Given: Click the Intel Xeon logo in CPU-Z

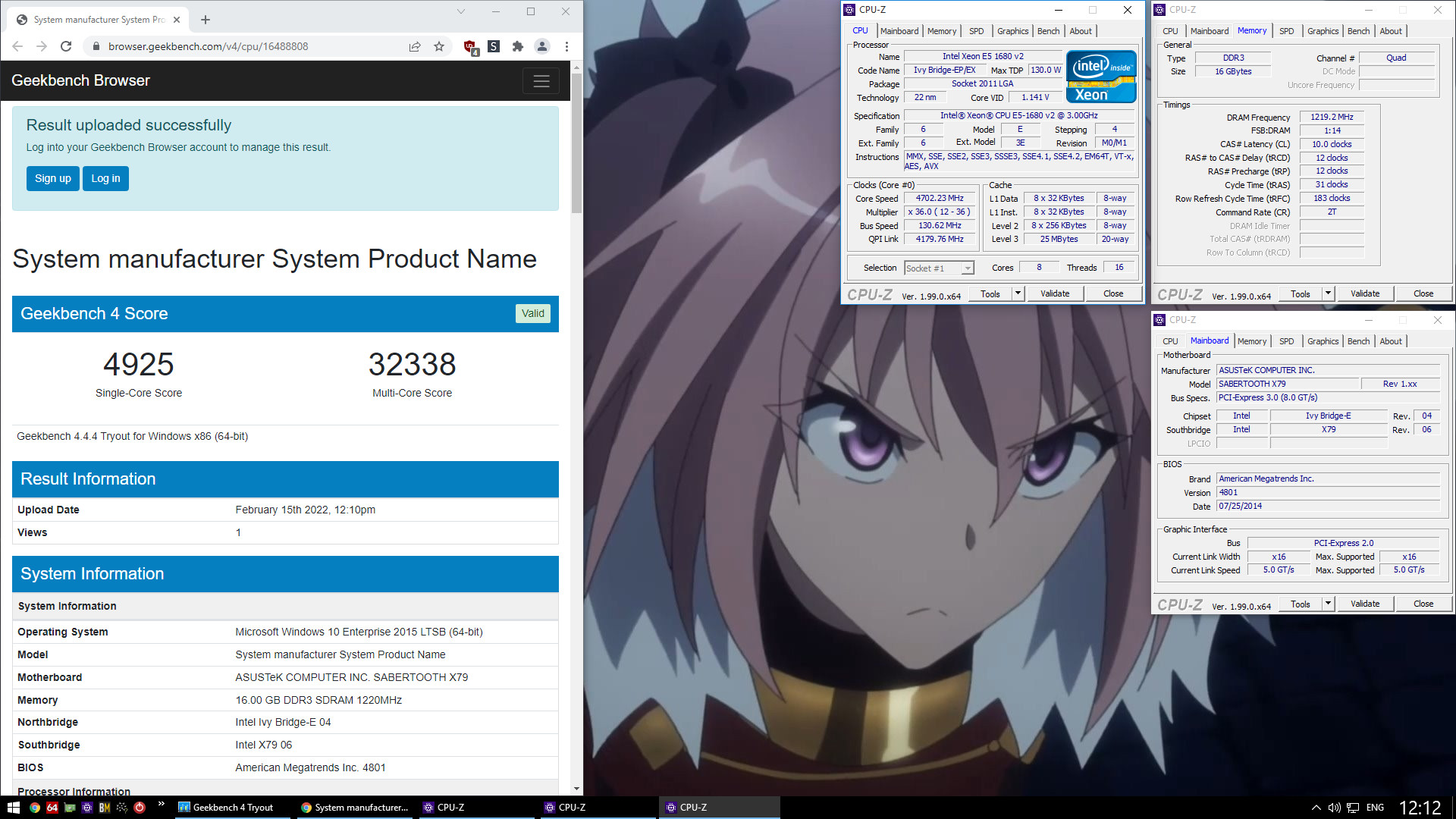Looking at the screenshot, I should pos(1101,77).
